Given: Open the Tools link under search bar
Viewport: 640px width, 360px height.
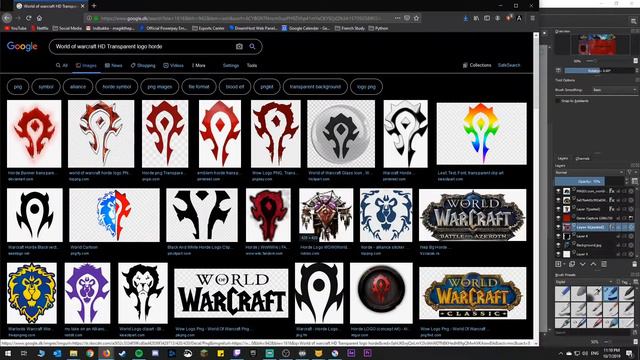Looking at the screenshot, I should click(252, 65).
